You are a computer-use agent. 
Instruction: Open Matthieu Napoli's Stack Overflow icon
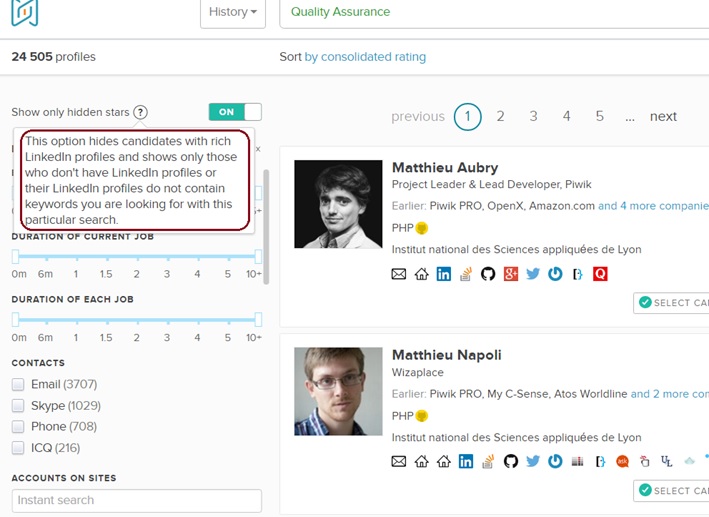coord(488,461)
